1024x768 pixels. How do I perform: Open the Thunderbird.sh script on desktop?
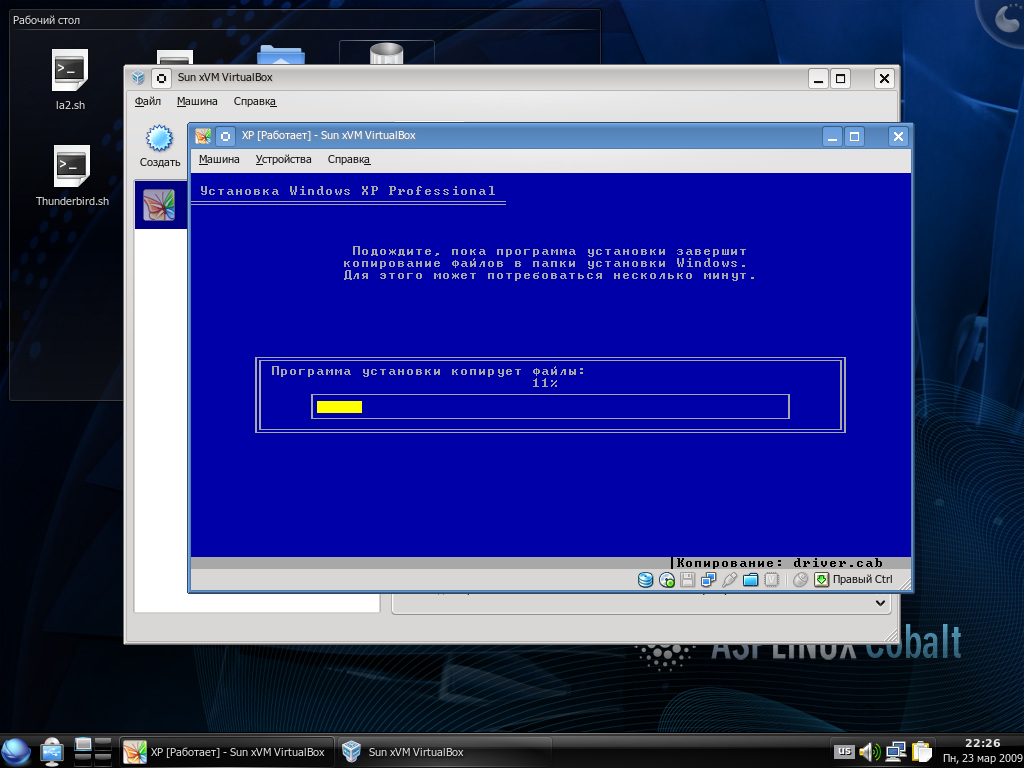[72, 176]
